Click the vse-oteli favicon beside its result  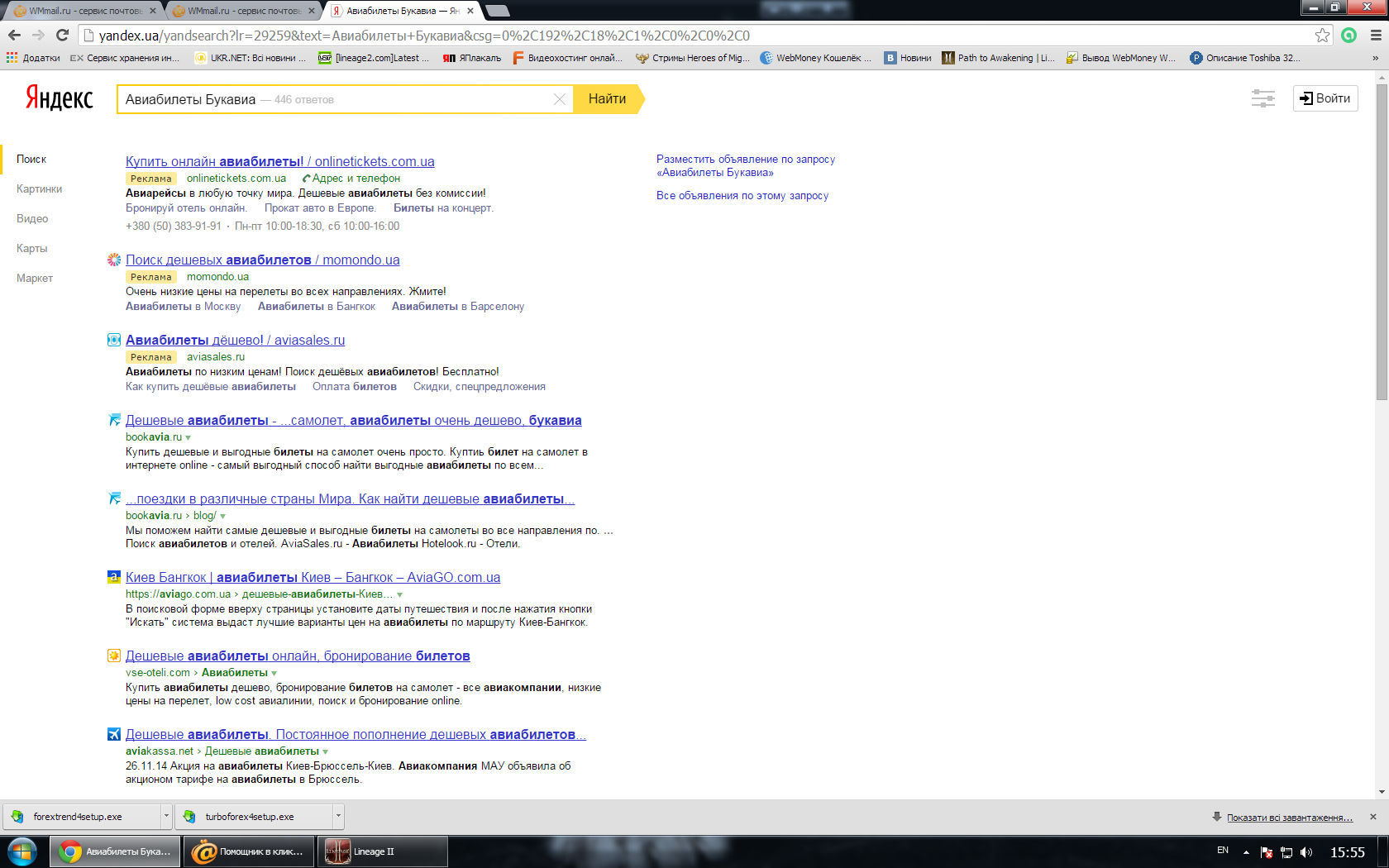click(114, 656)
